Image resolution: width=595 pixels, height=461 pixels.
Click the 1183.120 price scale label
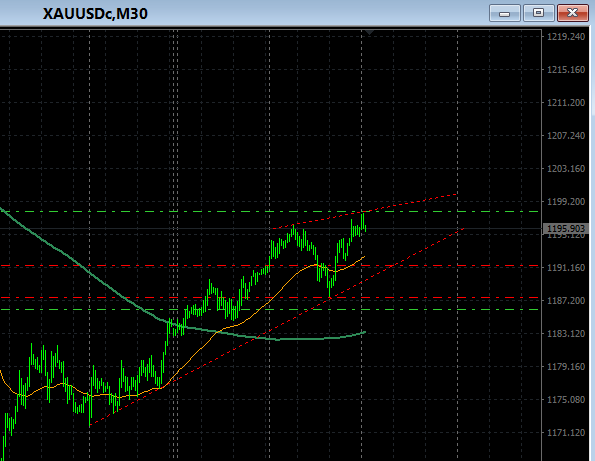click(566, 334)
